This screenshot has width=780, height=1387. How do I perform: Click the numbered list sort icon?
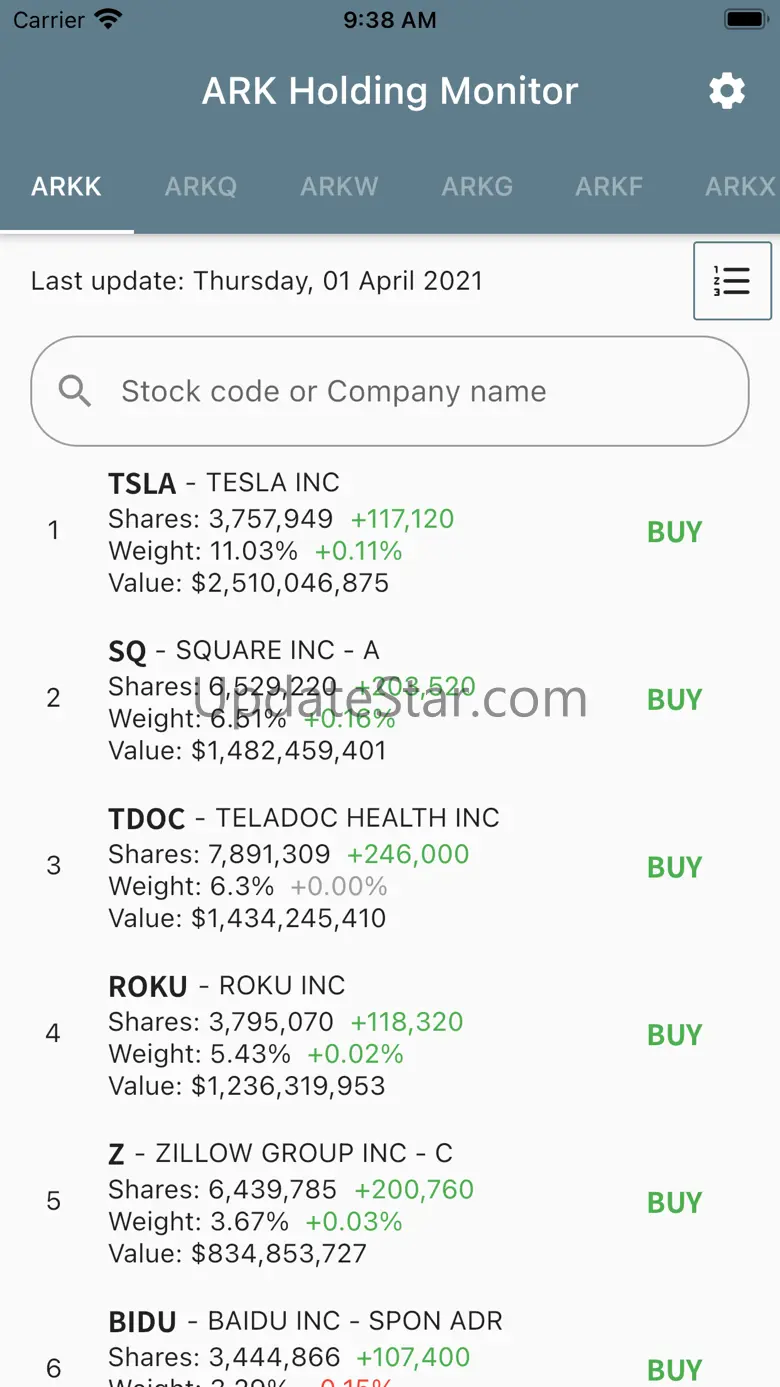click(x=732, y=281)
